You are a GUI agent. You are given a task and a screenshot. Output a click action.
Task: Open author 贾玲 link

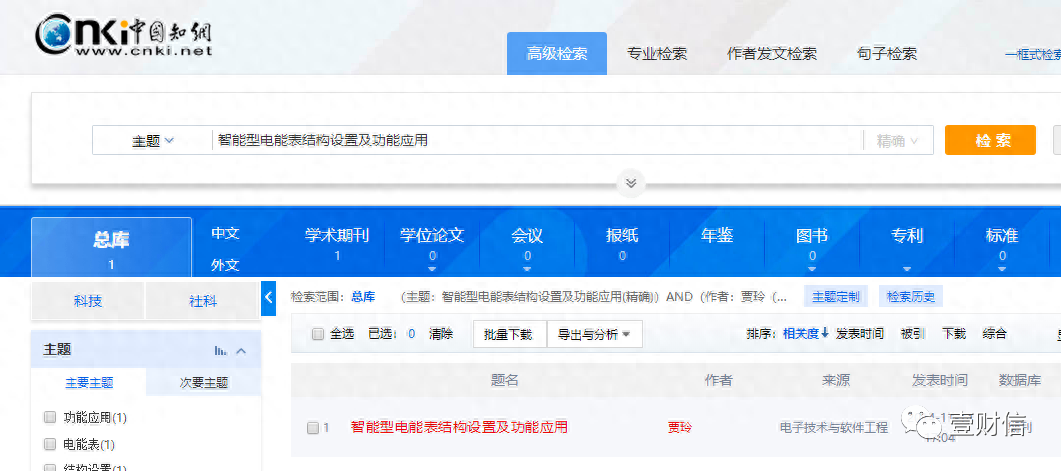(x=680, y=428)
